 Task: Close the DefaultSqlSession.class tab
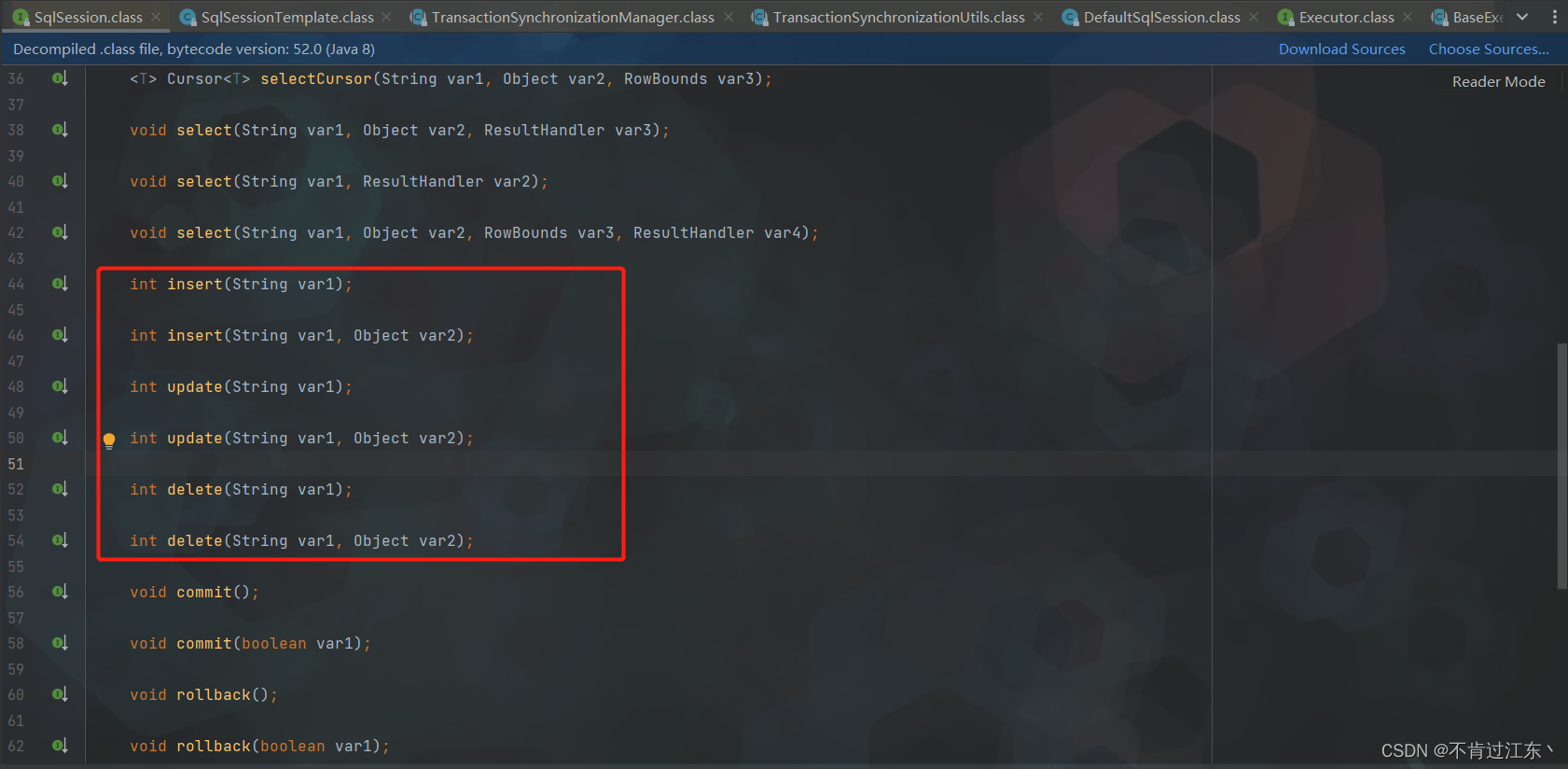tap(1254, 17)
